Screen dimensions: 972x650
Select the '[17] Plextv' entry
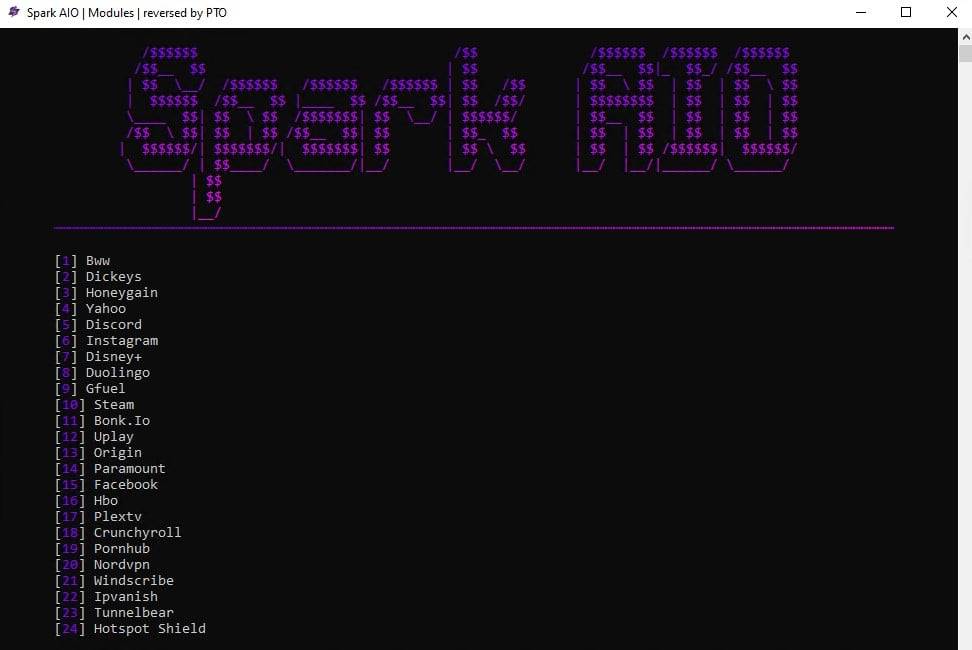pos(98,517)
